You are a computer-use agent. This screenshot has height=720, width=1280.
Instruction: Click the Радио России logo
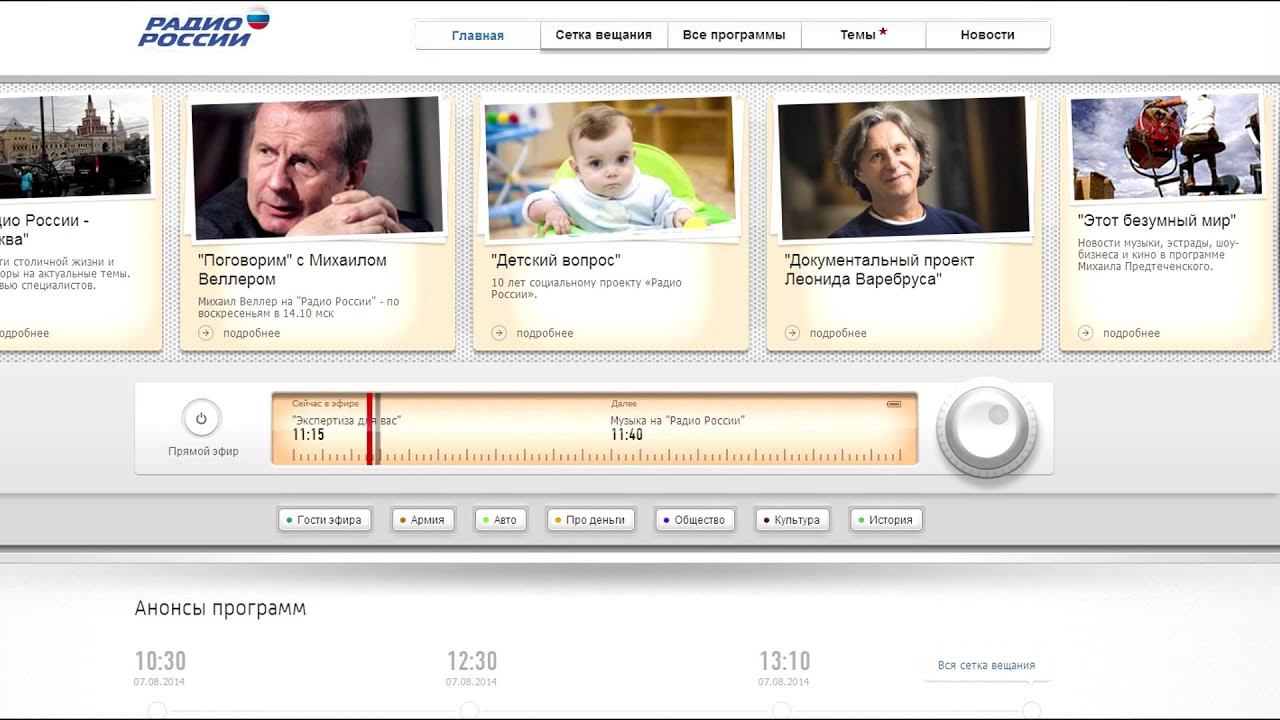pos(204,27)
